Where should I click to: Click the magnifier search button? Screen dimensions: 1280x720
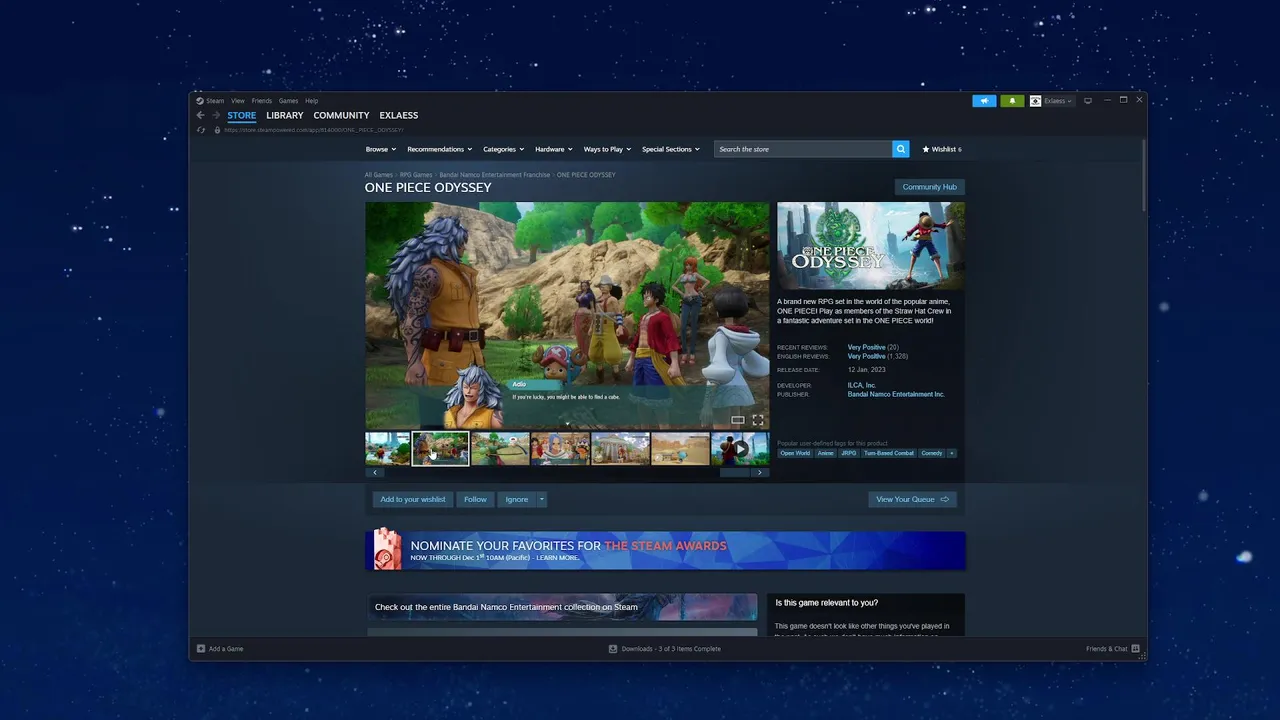(900, 149)
